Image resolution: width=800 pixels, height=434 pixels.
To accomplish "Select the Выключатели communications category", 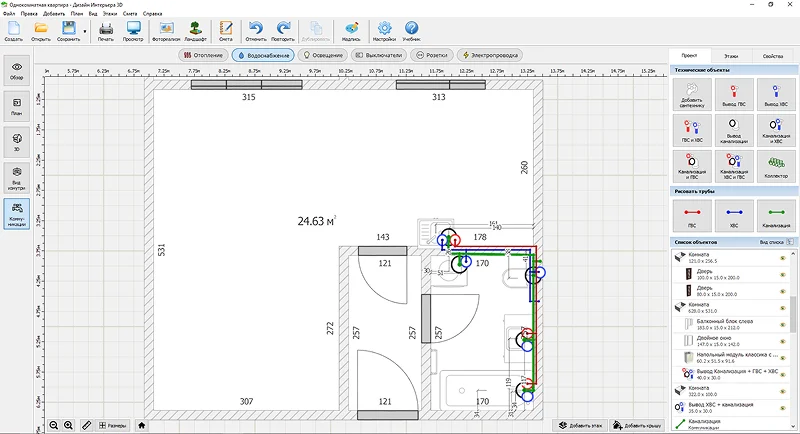I will (x=379, y=55).
